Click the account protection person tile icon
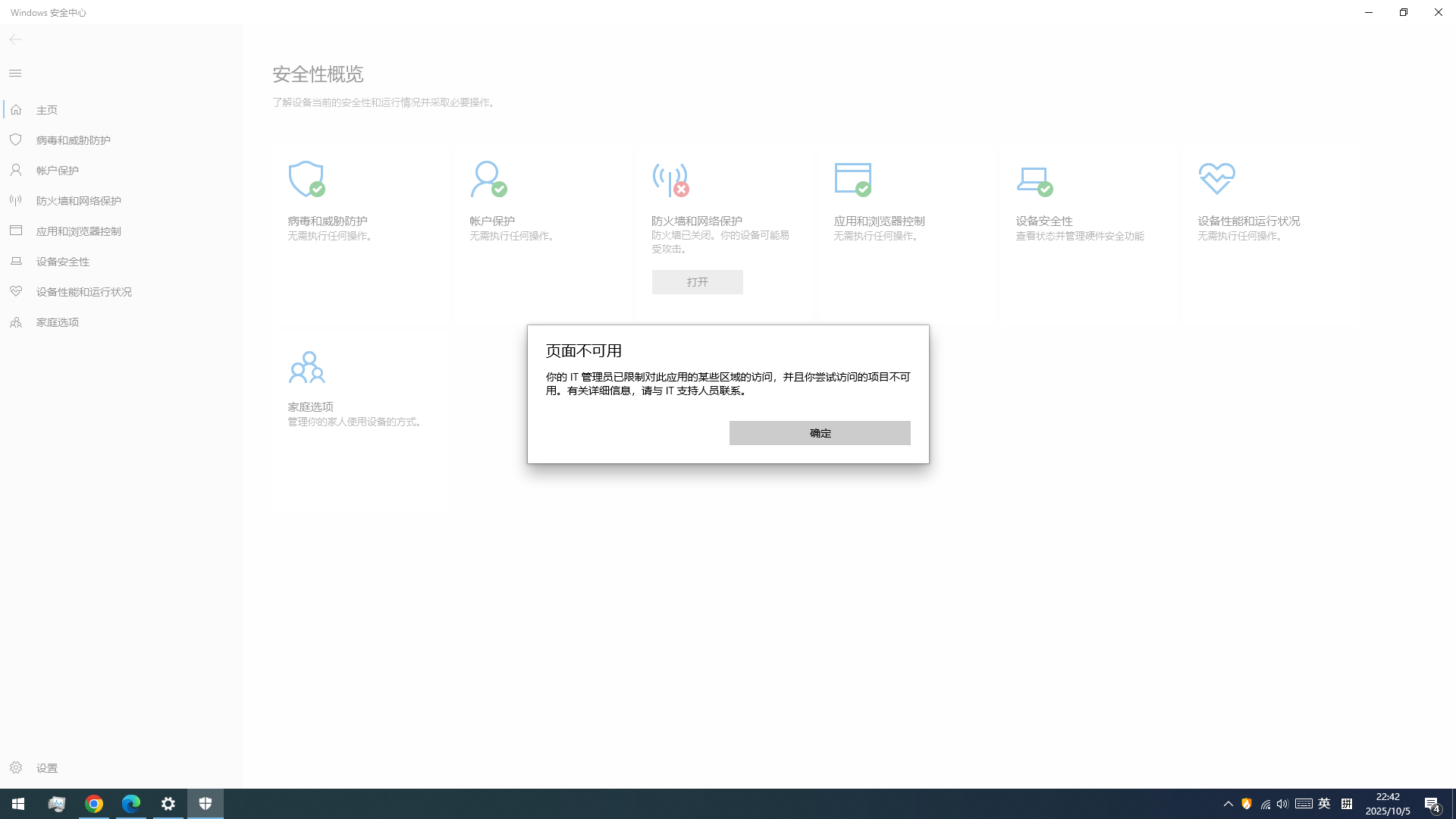Image resolution: width=1456 pixels, height=819 pixels. pos(488,179)
